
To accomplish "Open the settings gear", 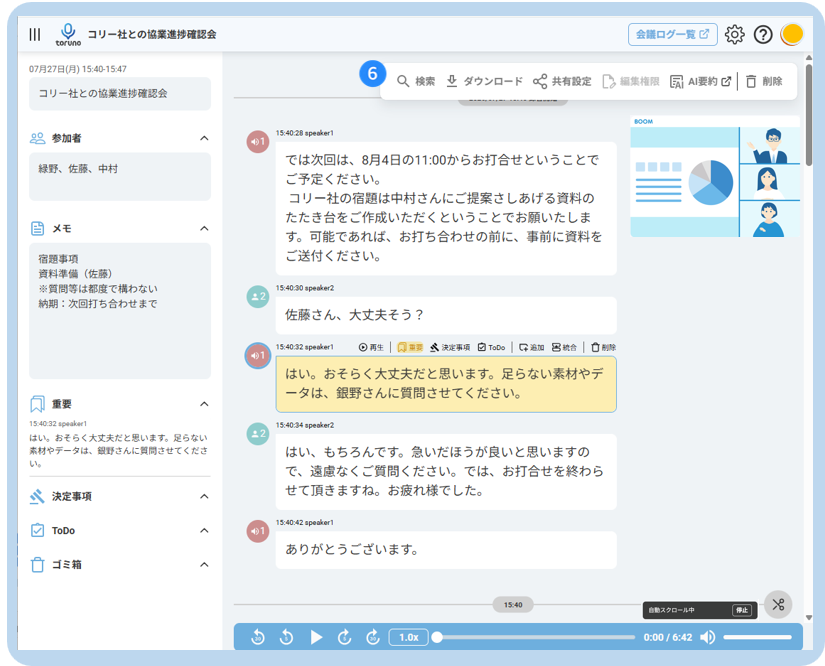I will pos(735,35).
